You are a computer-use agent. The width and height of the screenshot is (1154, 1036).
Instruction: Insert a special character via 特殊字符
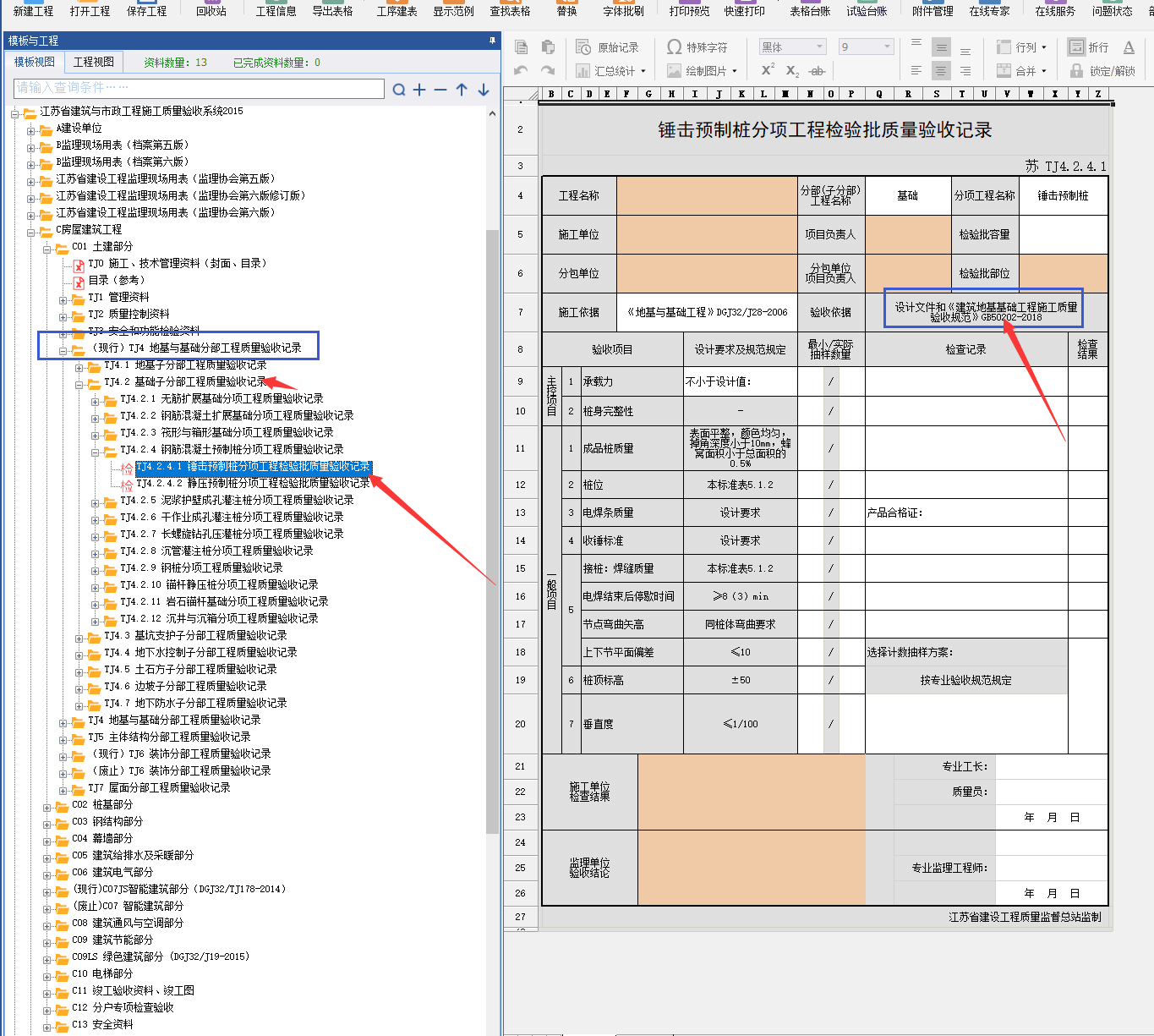tap(697, 47)
